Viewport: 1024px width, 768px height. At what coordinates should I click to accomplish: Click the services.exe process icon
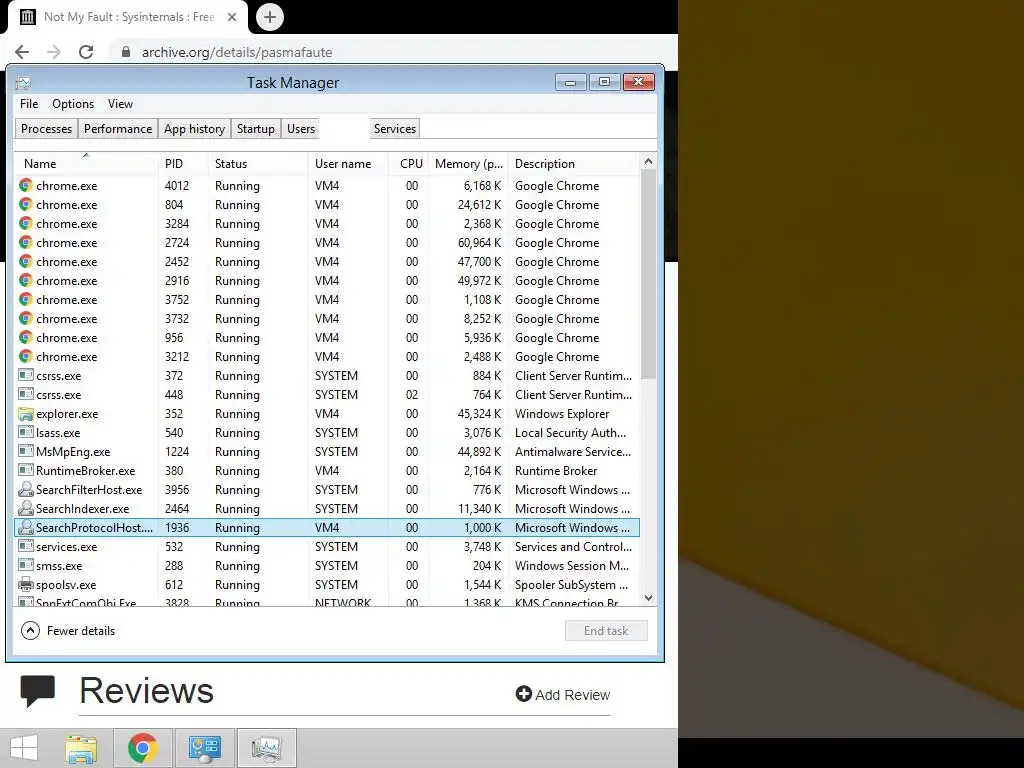coord(25,546)
